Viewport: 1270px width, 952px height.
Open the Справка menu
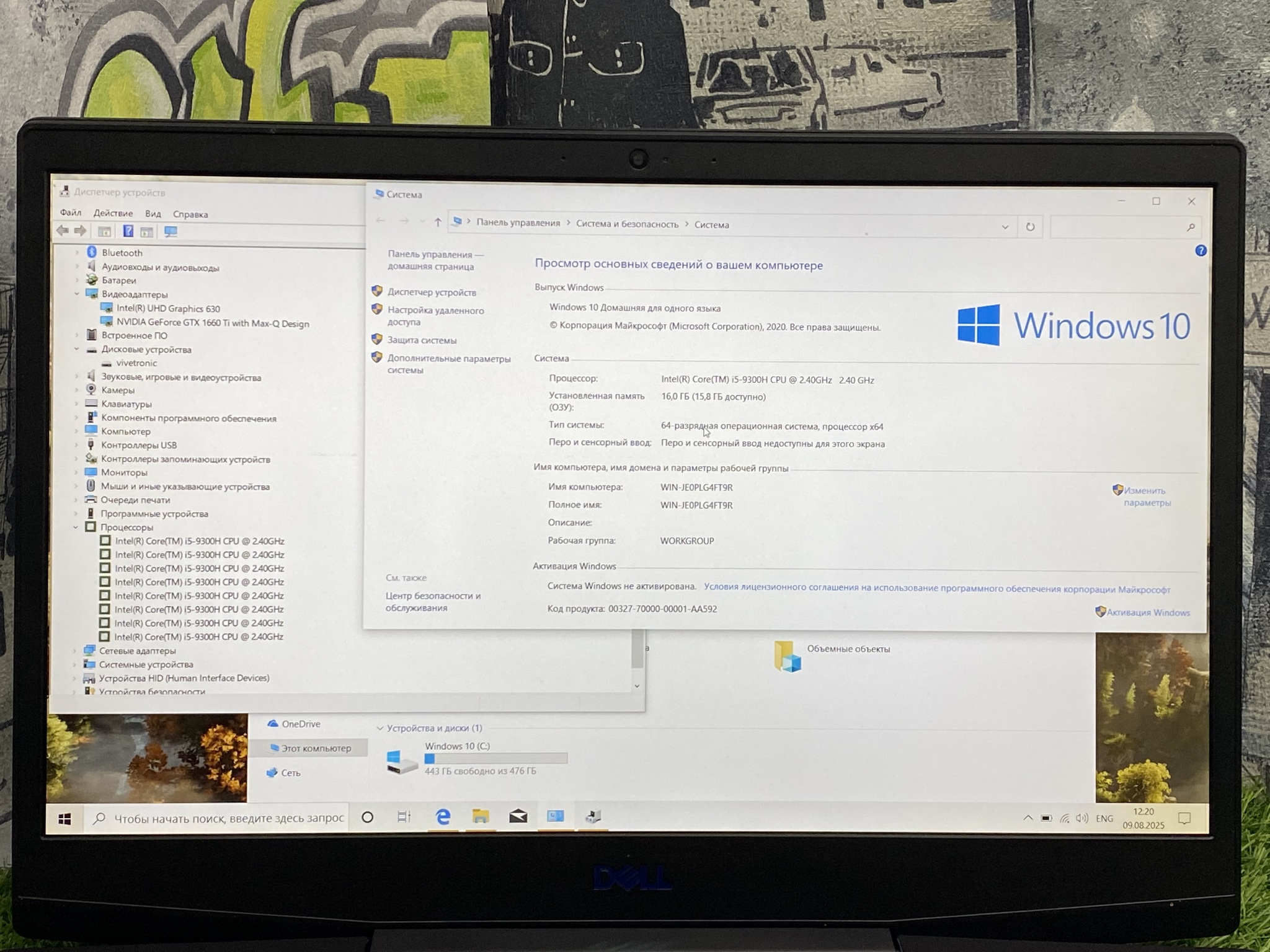[190, 214]
